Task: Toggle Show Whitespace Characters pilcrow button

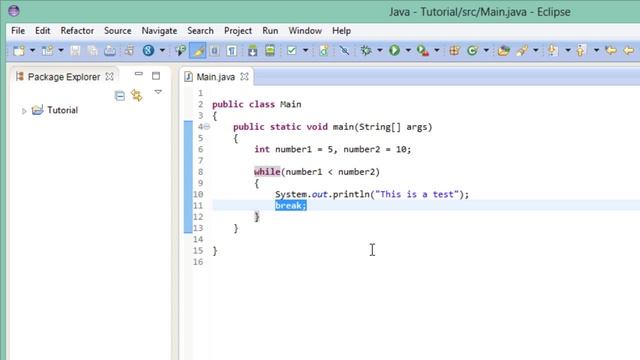Action: [231, 51]
